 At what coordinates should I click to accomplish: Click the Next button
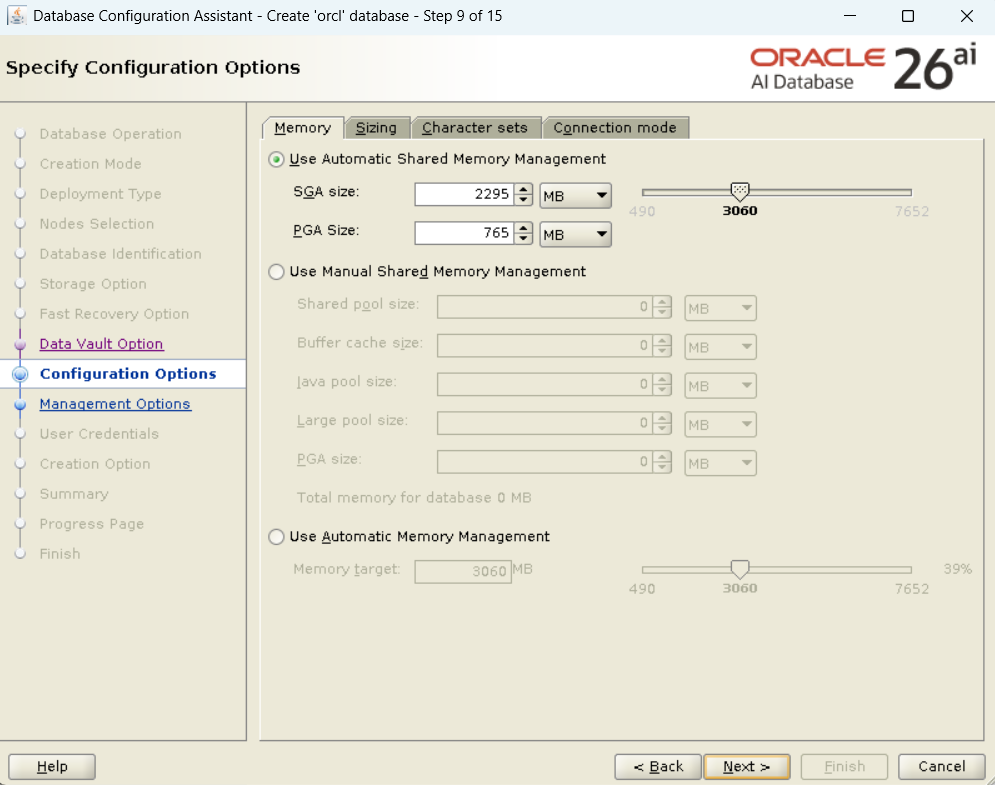pyautogui.click(x=746, y=767)
